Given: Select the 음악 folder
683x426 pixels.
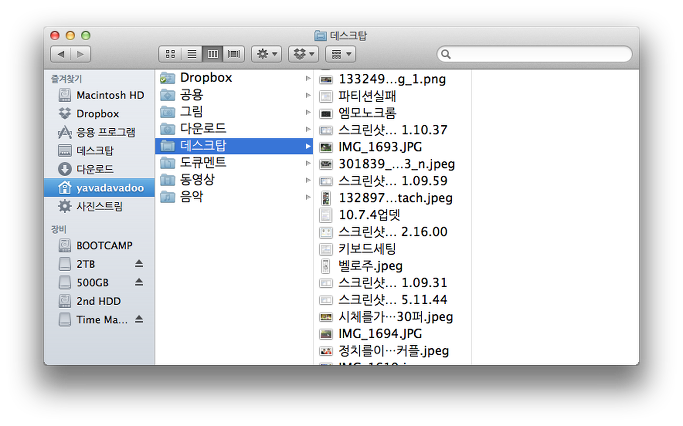Looking at the screenshot, I should [x=234, y=197].
